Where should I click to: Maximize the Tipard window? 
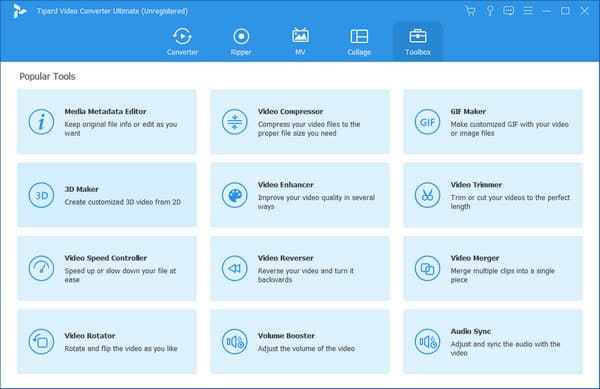point(565,11)
